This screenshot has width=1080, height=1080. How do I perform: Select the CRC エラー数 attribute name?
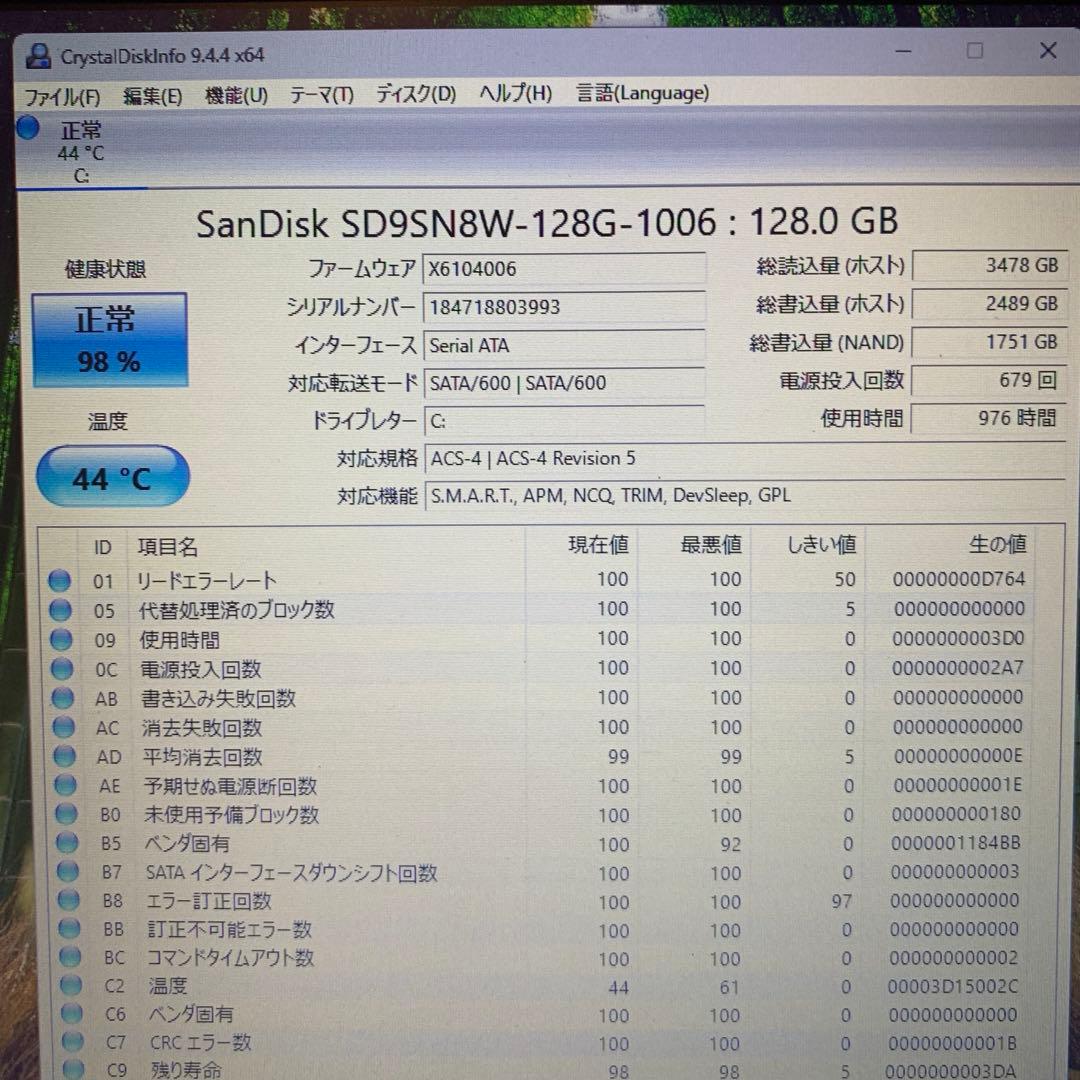[x=200, y=1042]
